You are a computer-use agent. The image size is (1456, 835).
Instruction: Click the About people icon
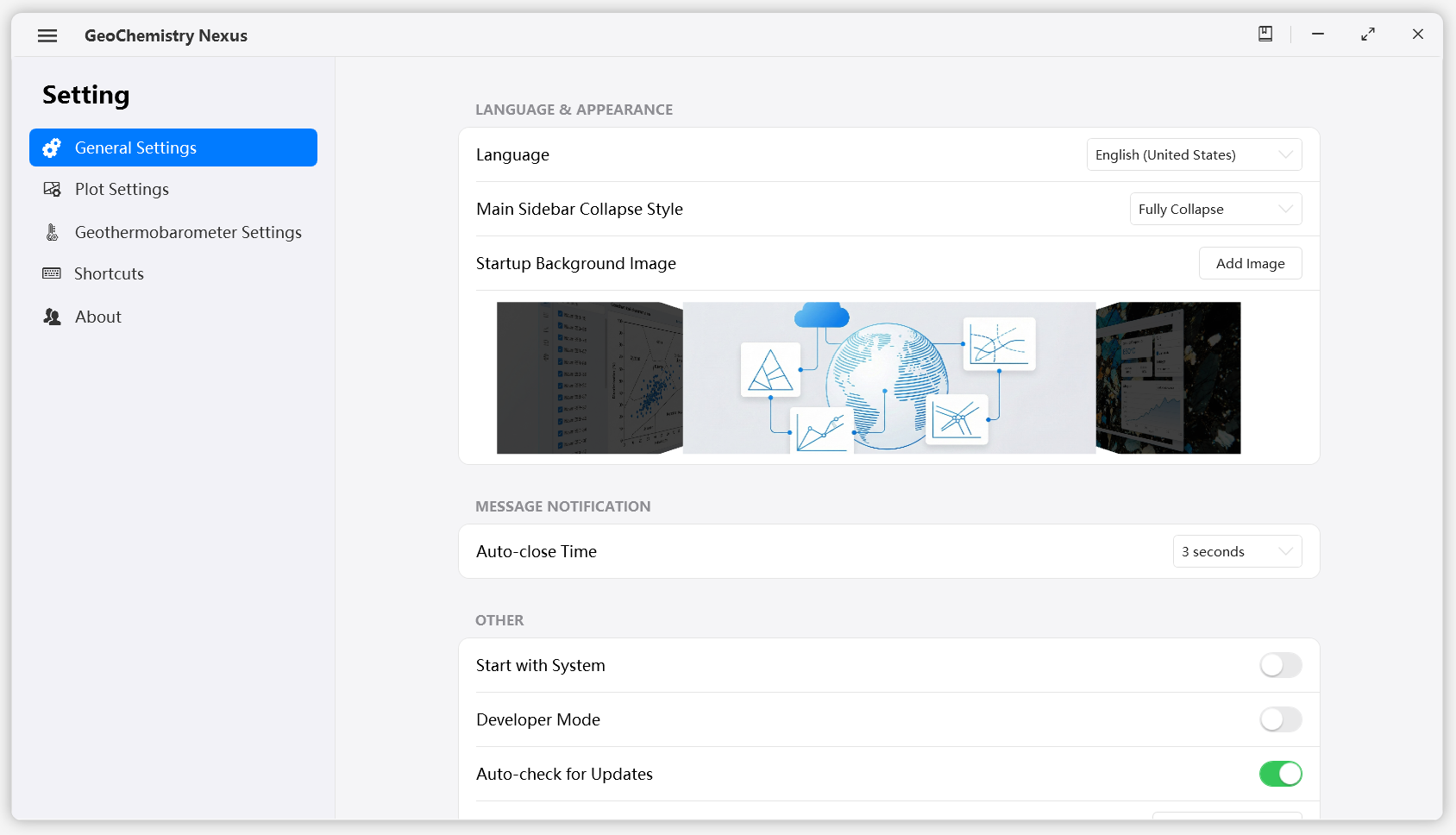[52, 317]
